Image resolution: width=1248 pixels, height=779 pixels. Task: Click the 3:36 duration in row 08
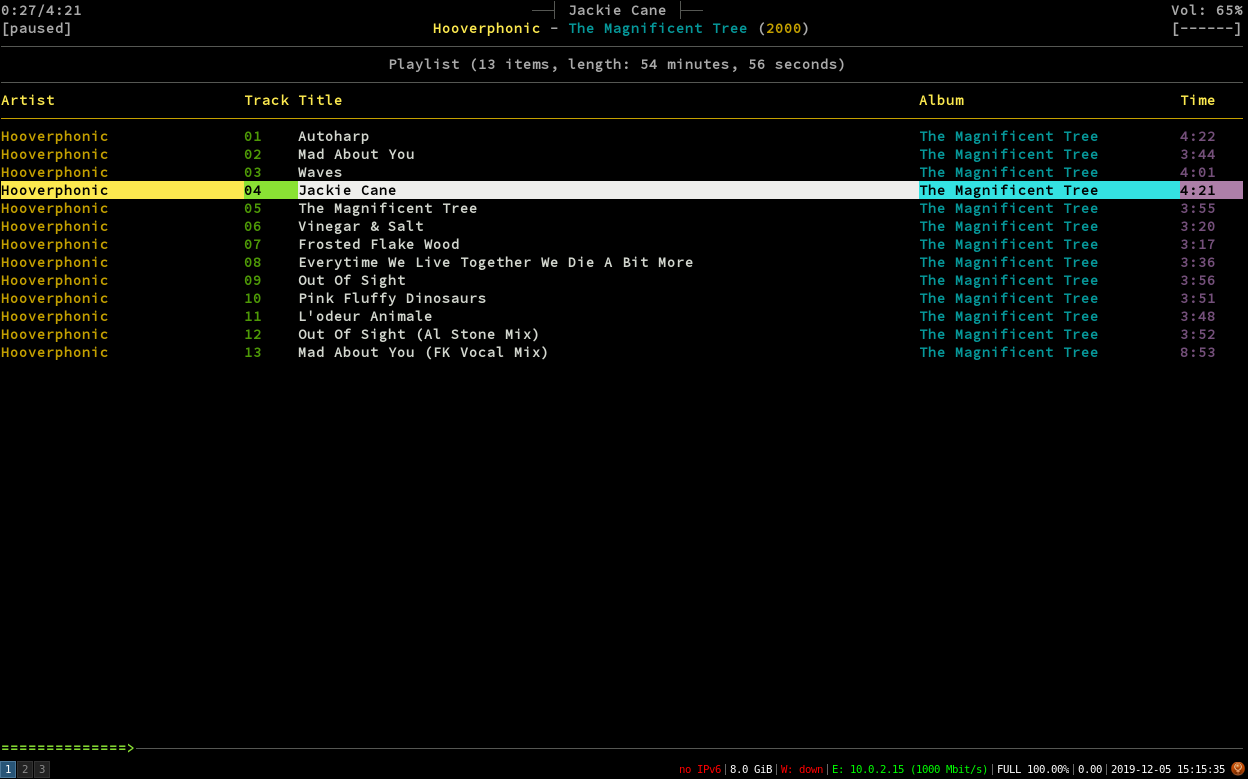1198,262
